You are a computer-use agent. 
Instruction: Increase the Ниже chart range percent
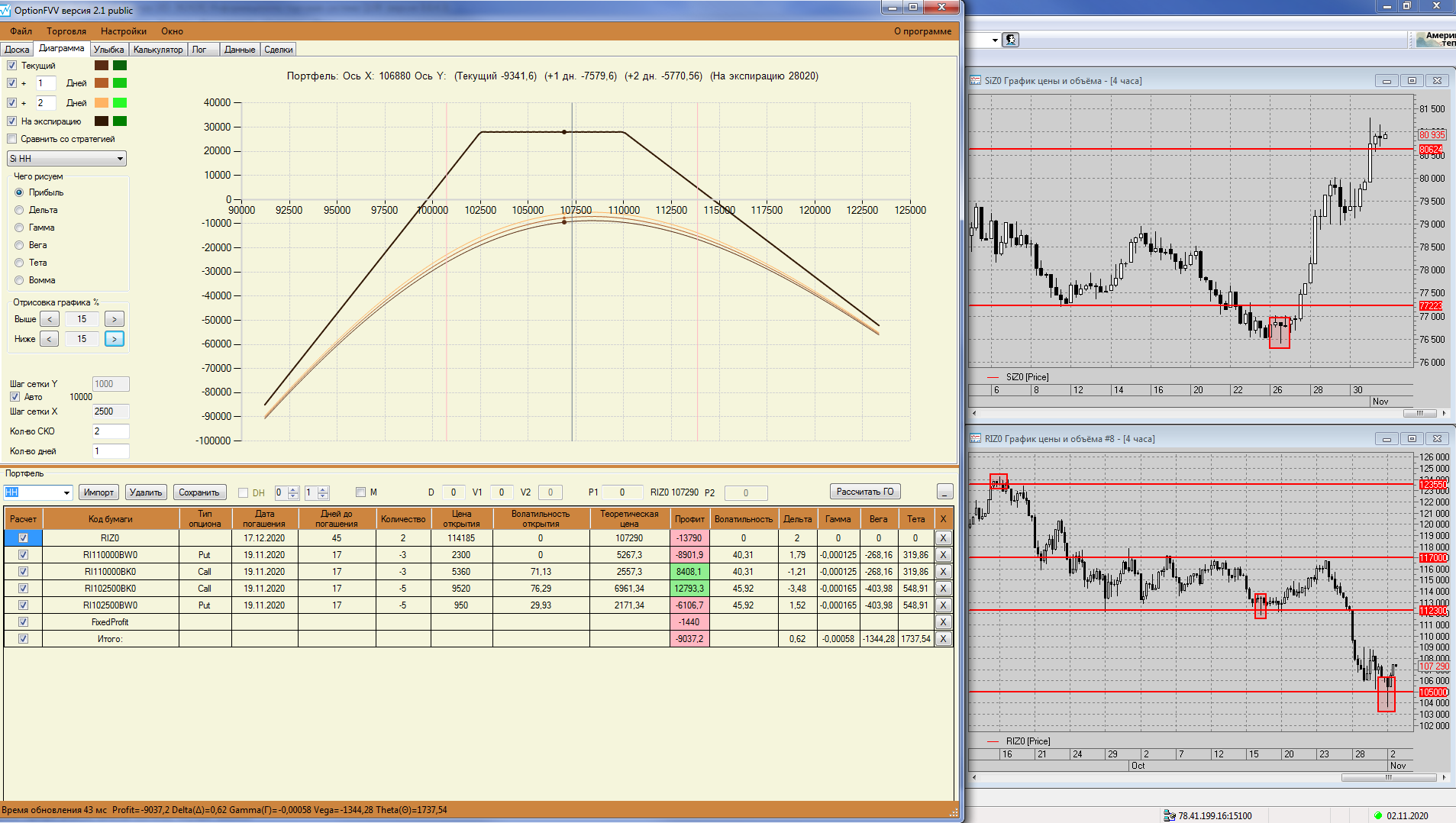pyautogui.click(x=115, y=339)
